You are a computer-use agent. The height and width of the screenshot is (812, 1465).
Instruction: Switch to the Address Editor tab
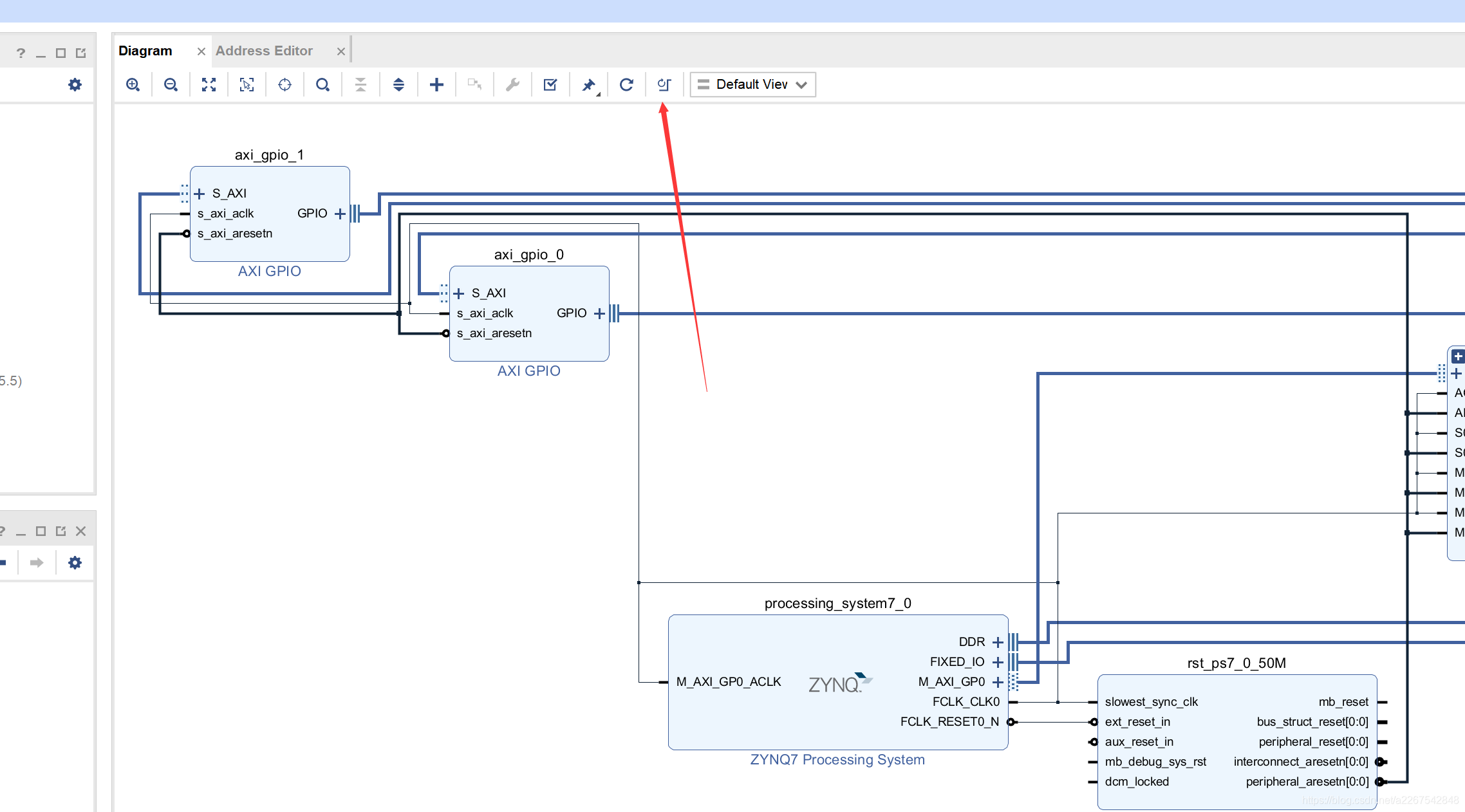(264, 51)
